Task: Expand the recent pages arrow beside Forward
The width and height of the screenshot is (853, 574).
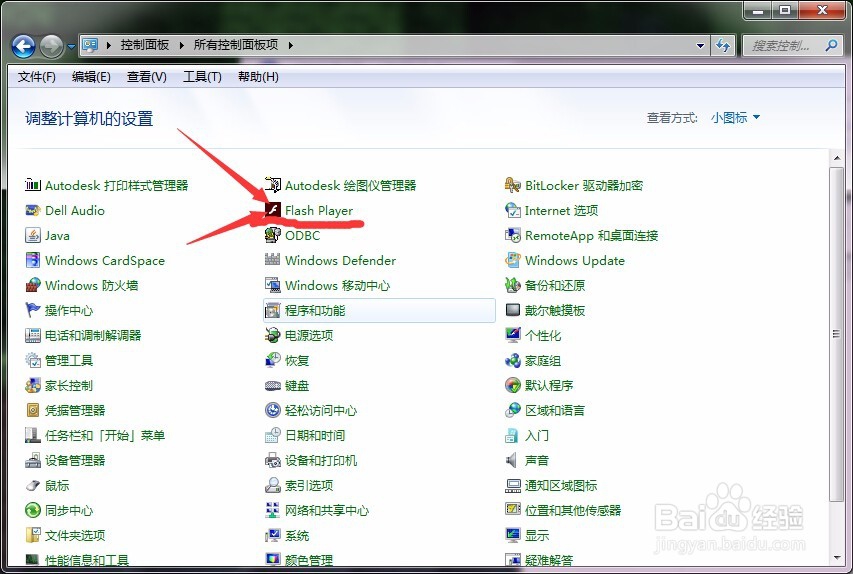Action: click(71, 47)
